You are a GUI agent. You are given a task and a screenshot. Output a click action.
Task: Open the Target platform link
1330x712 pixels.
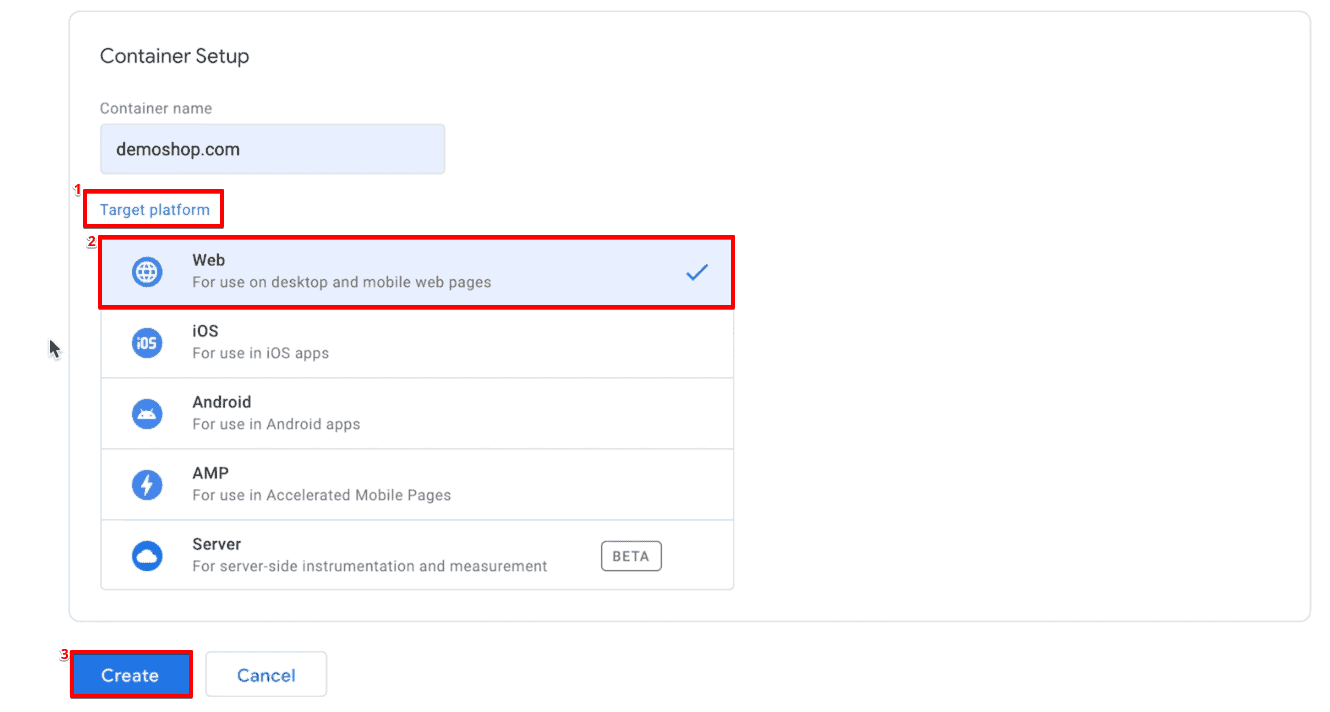(153, 209)
